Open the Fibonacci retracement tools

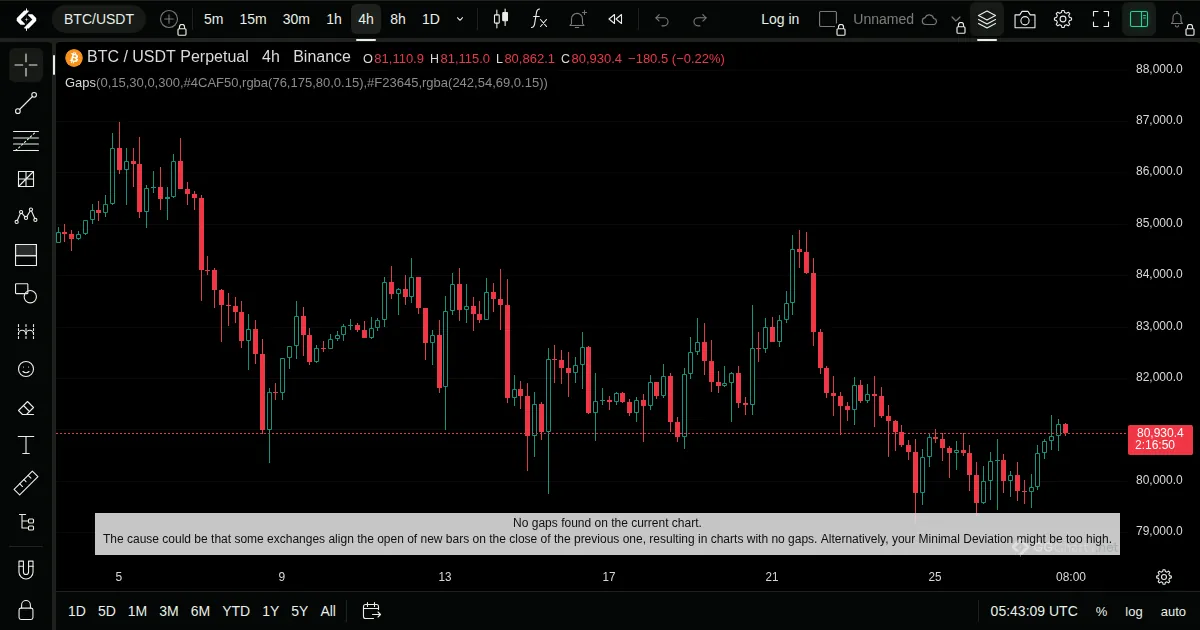pos(26,141)
